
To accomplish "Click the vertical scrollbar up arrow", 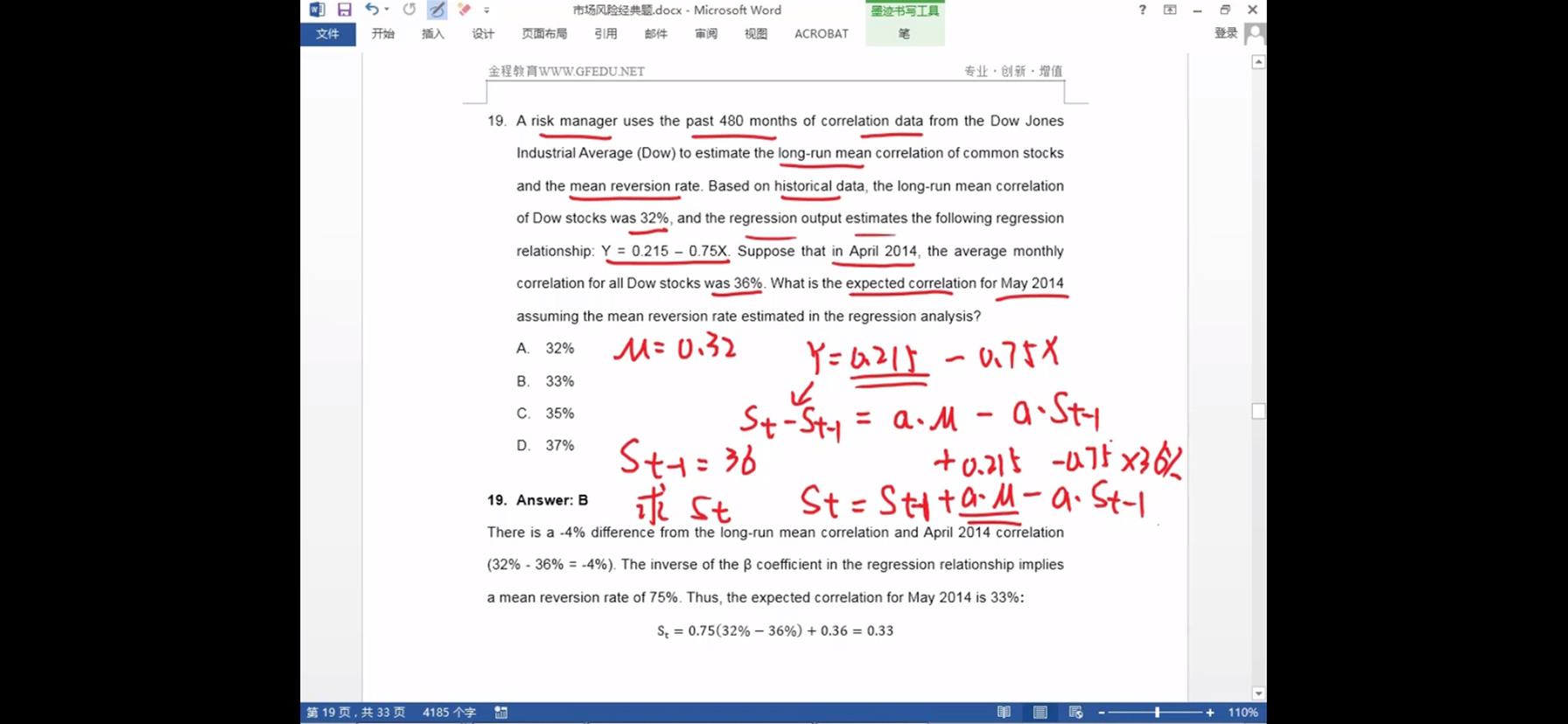I will [1258, 62].
